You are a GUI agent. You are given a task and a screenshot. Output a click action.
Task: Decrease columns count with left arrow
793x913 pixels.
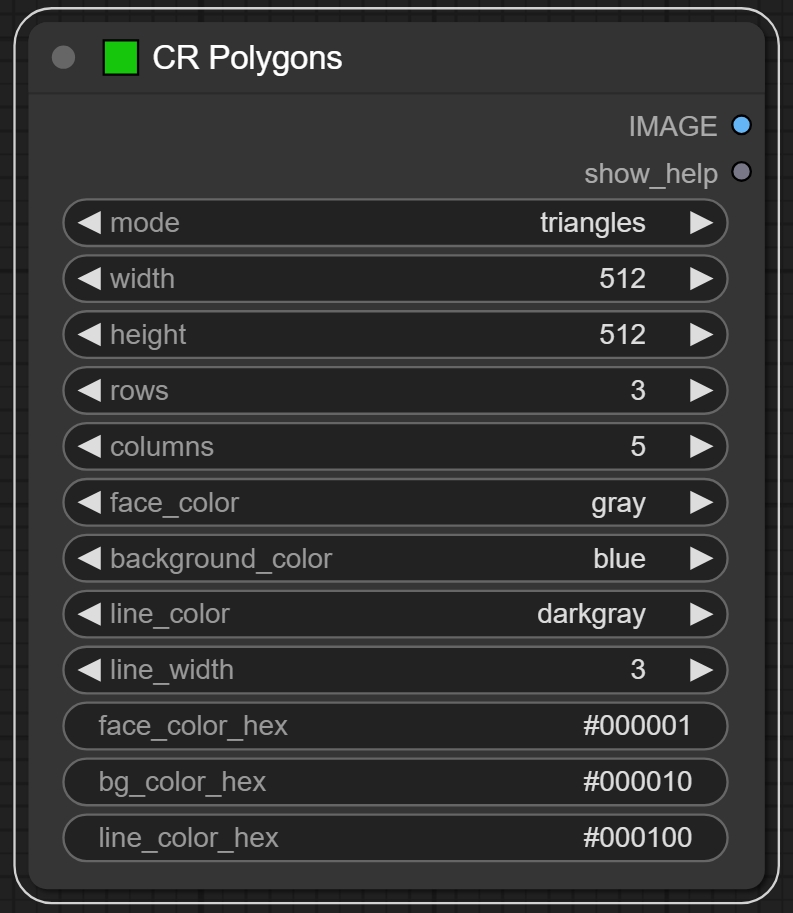[x=90, y=446]
